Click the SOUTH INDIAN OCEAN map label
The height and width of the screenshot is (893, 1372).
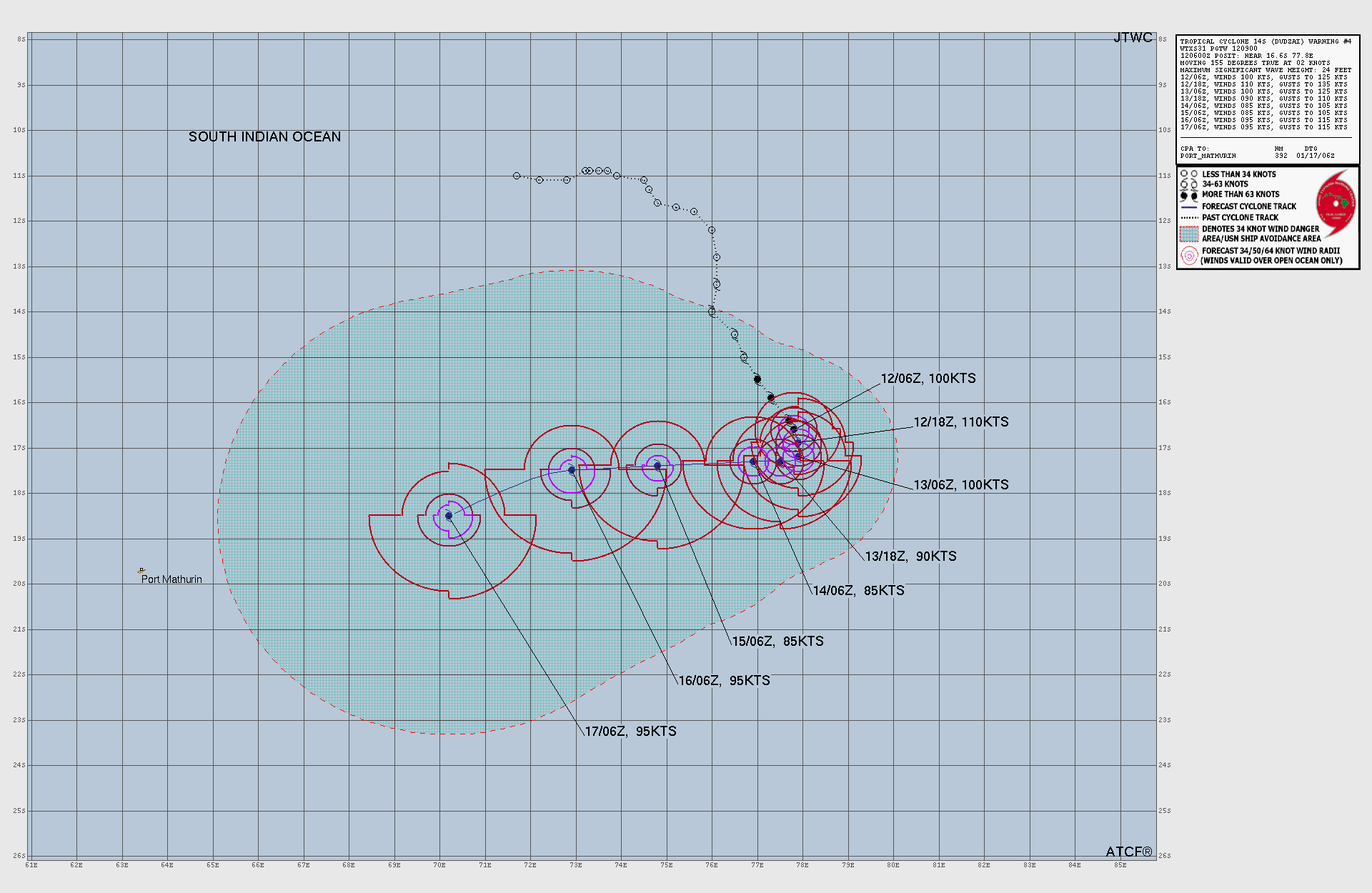point(264,137)
